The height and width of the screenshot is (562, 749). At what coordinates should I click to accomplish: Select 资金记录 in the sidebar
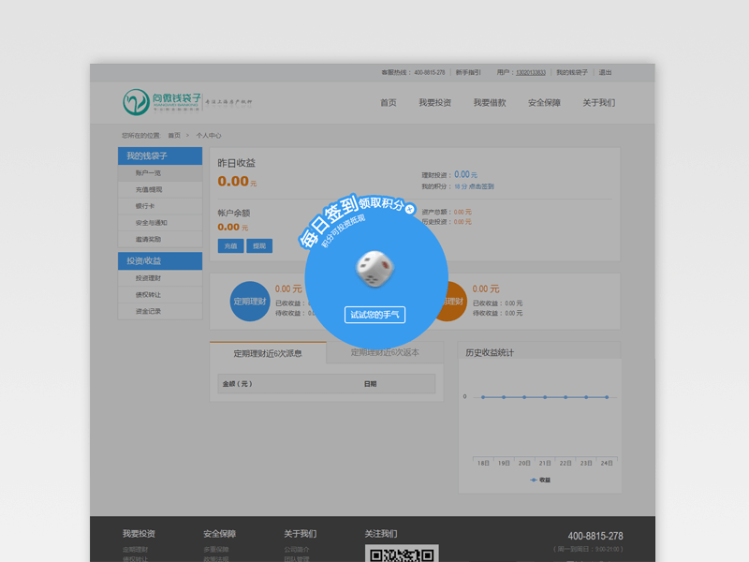pos(160,311)
